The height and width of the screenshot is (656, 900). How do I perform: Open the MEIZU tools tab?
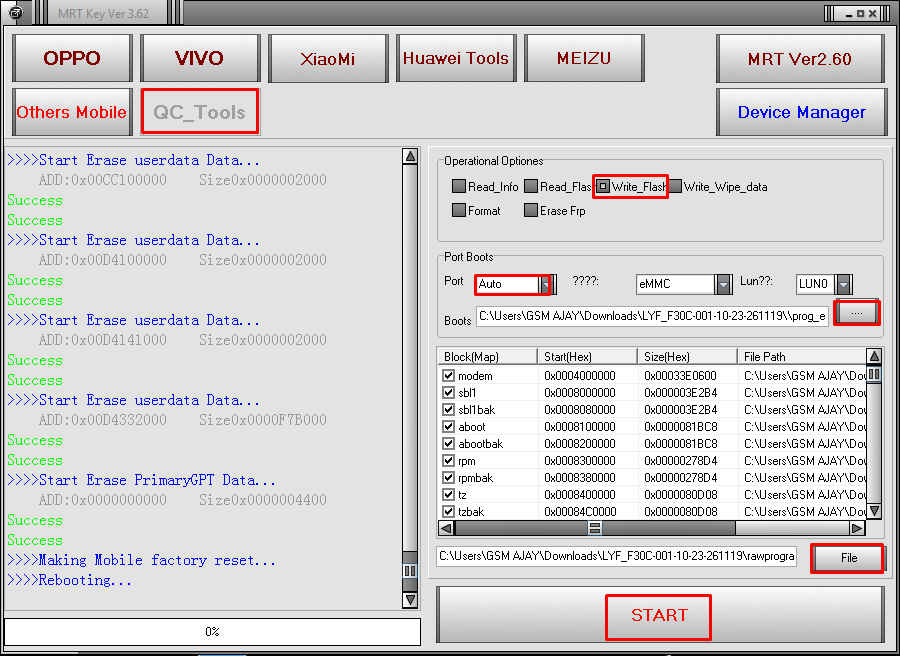point(584,58)
